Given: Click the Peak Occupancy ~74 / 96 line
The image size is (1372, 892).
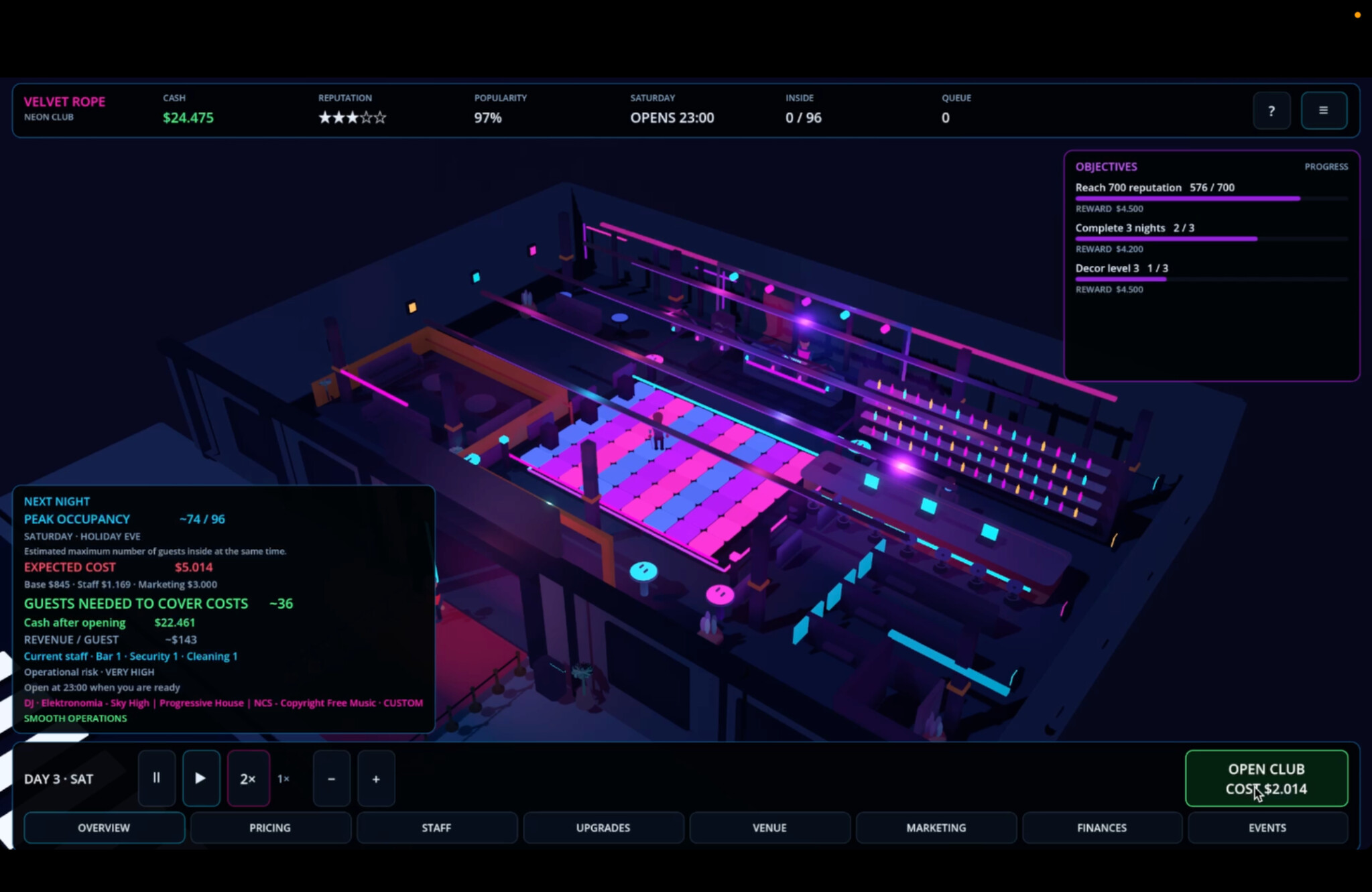Looking at the screenshot, I should pos(125,519).
